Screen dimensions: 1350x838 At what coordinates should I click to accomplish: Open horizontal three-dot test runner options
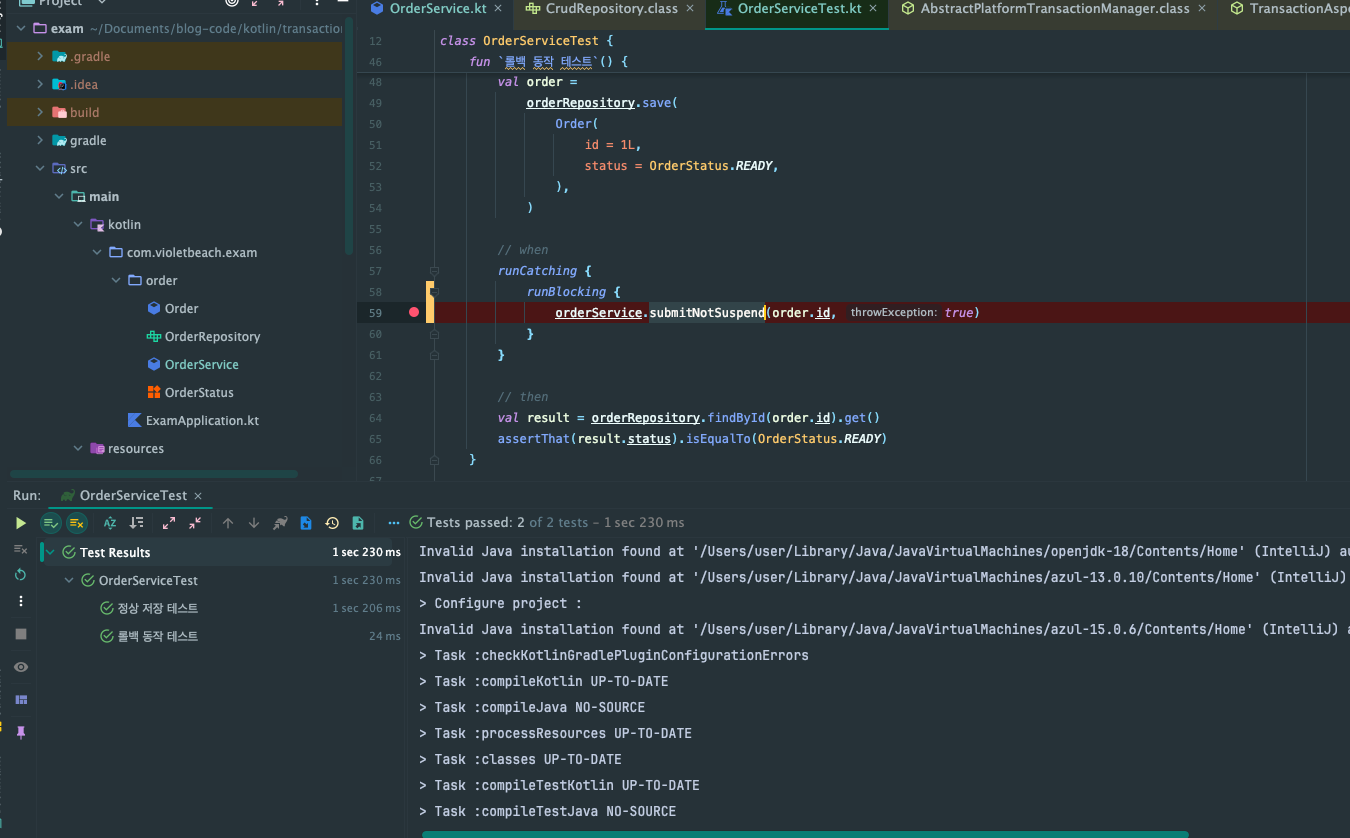coord(394,523)
